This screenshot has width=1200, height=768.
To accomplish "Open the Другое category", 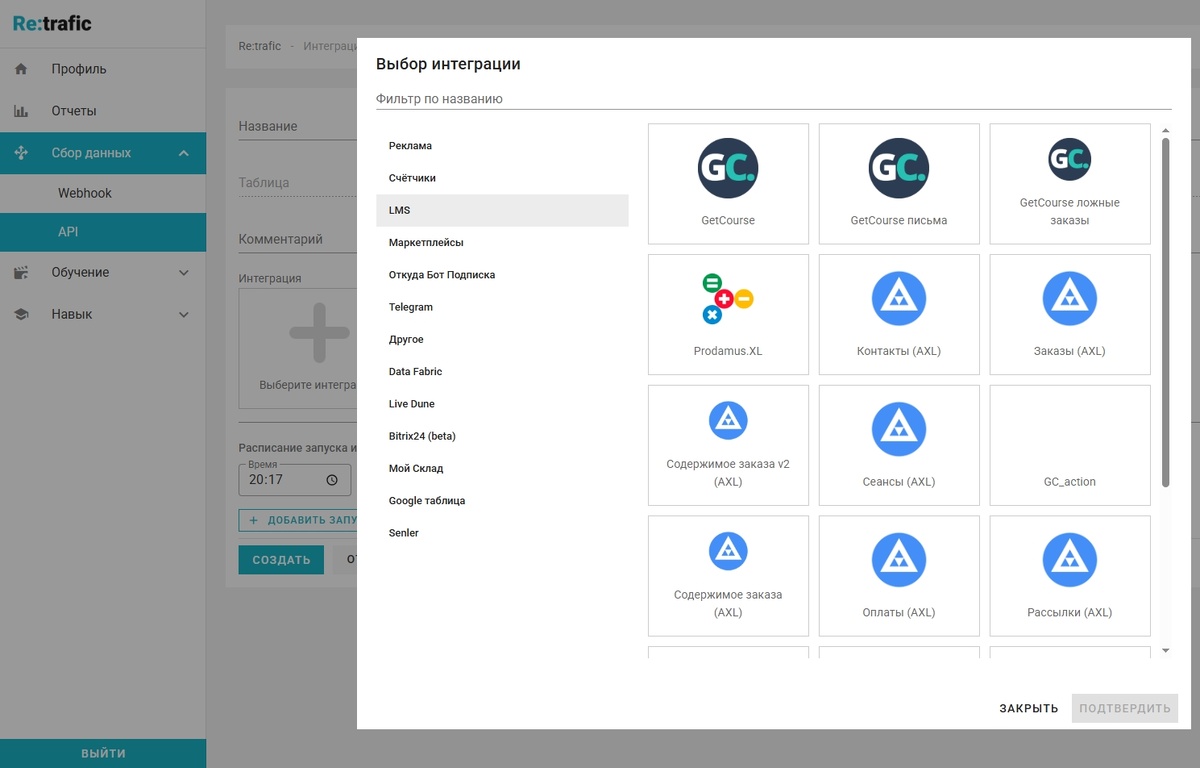I will pos(502,339).
